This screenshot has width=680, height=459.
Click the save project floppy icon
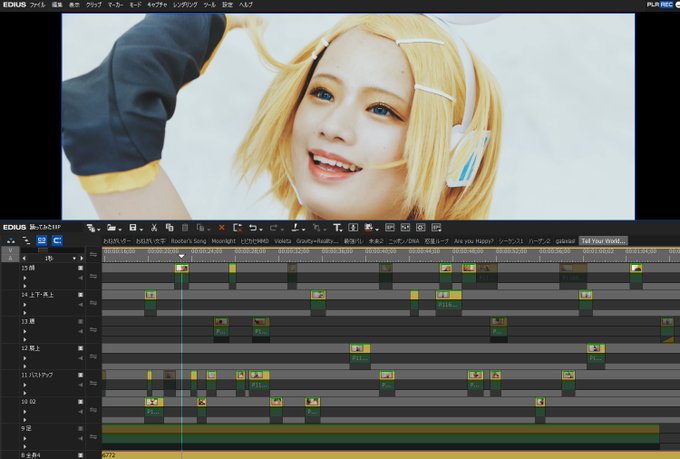[x=133, y=228]
